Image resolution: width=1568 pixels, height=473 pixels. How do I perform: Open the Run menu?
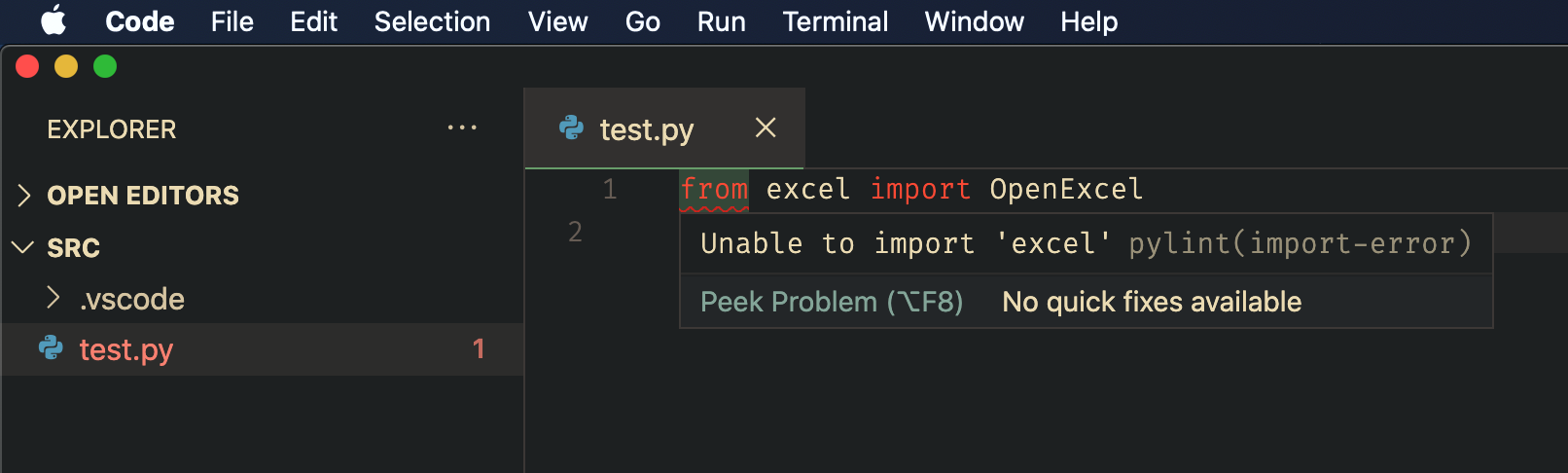coord(722,21)
